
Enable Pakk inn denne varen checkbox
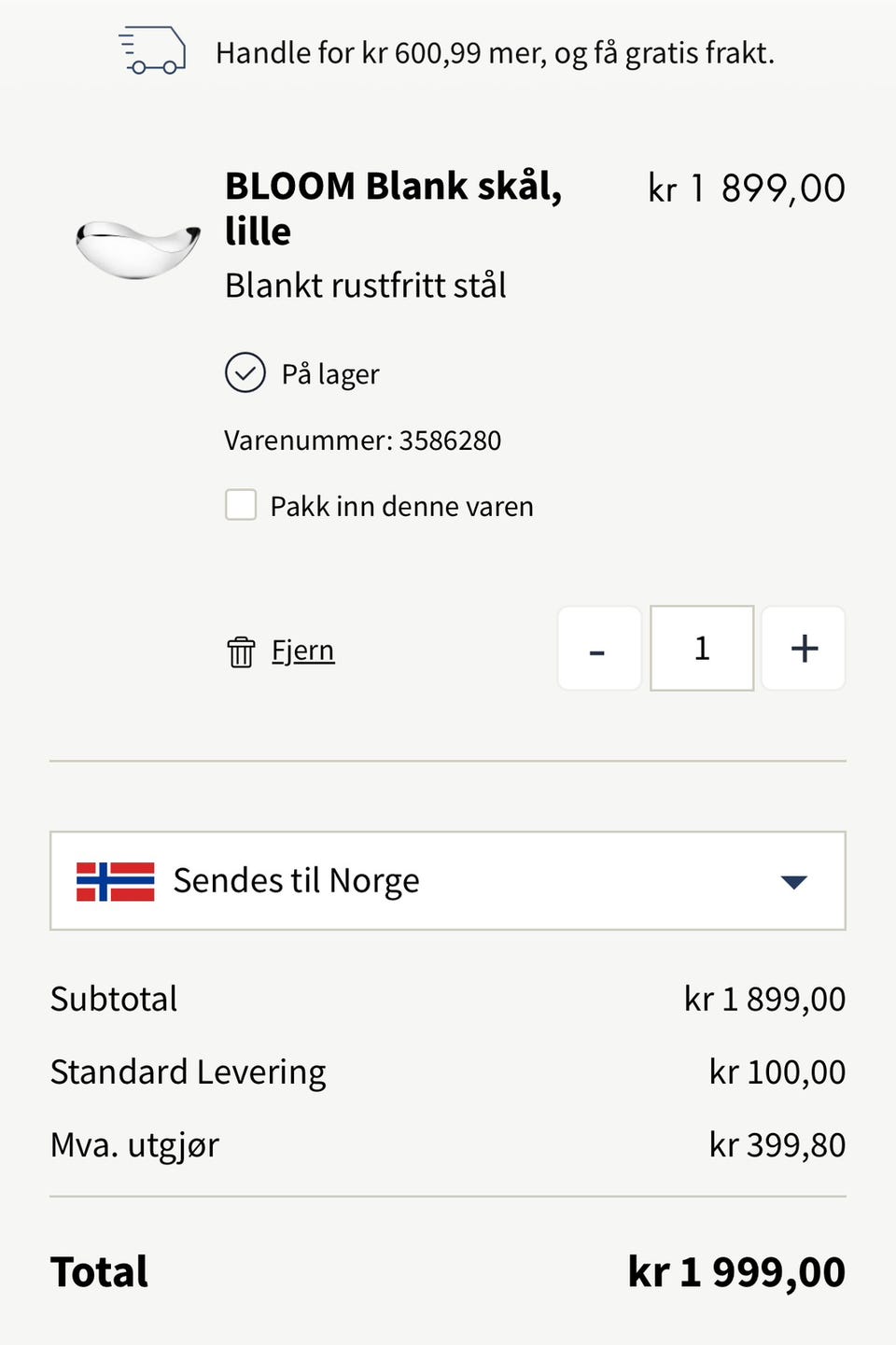click(241, 505)
